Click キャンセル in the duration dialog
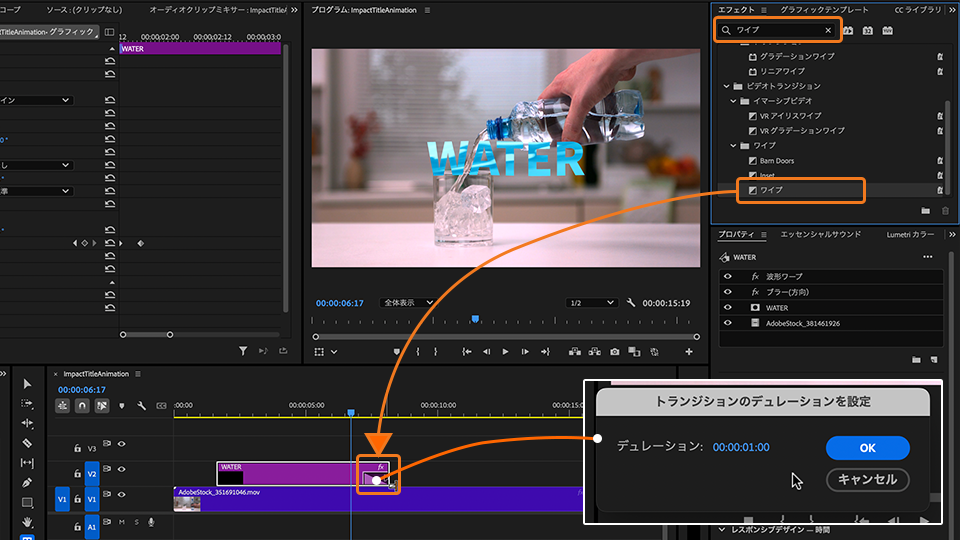Viewport: 960px width, 540px height. point(868,479)
